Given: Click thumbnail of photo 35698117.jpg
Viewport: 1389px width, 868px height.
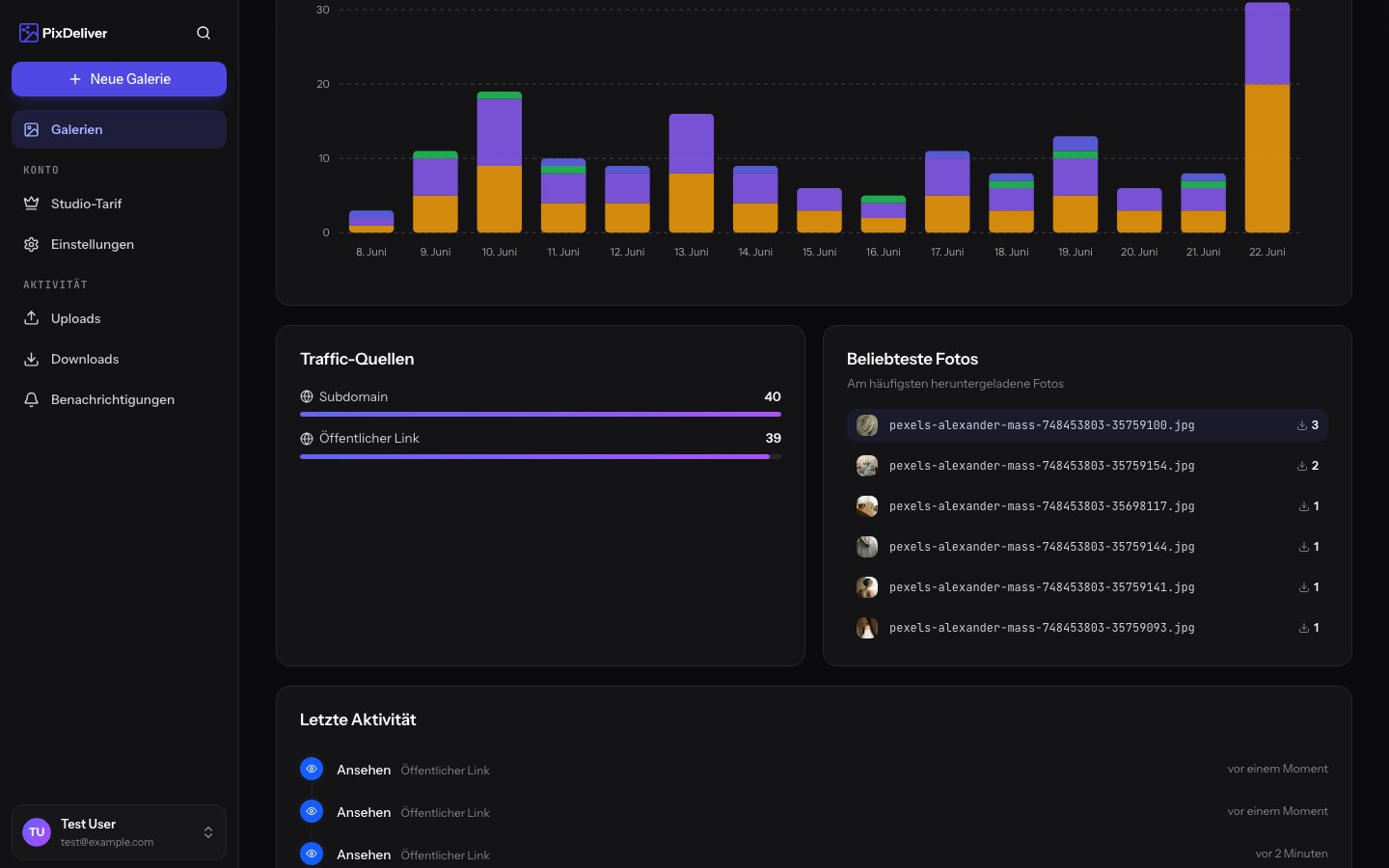Looking at the screenshot, I should pyautogui.click(x=867, y=506).
